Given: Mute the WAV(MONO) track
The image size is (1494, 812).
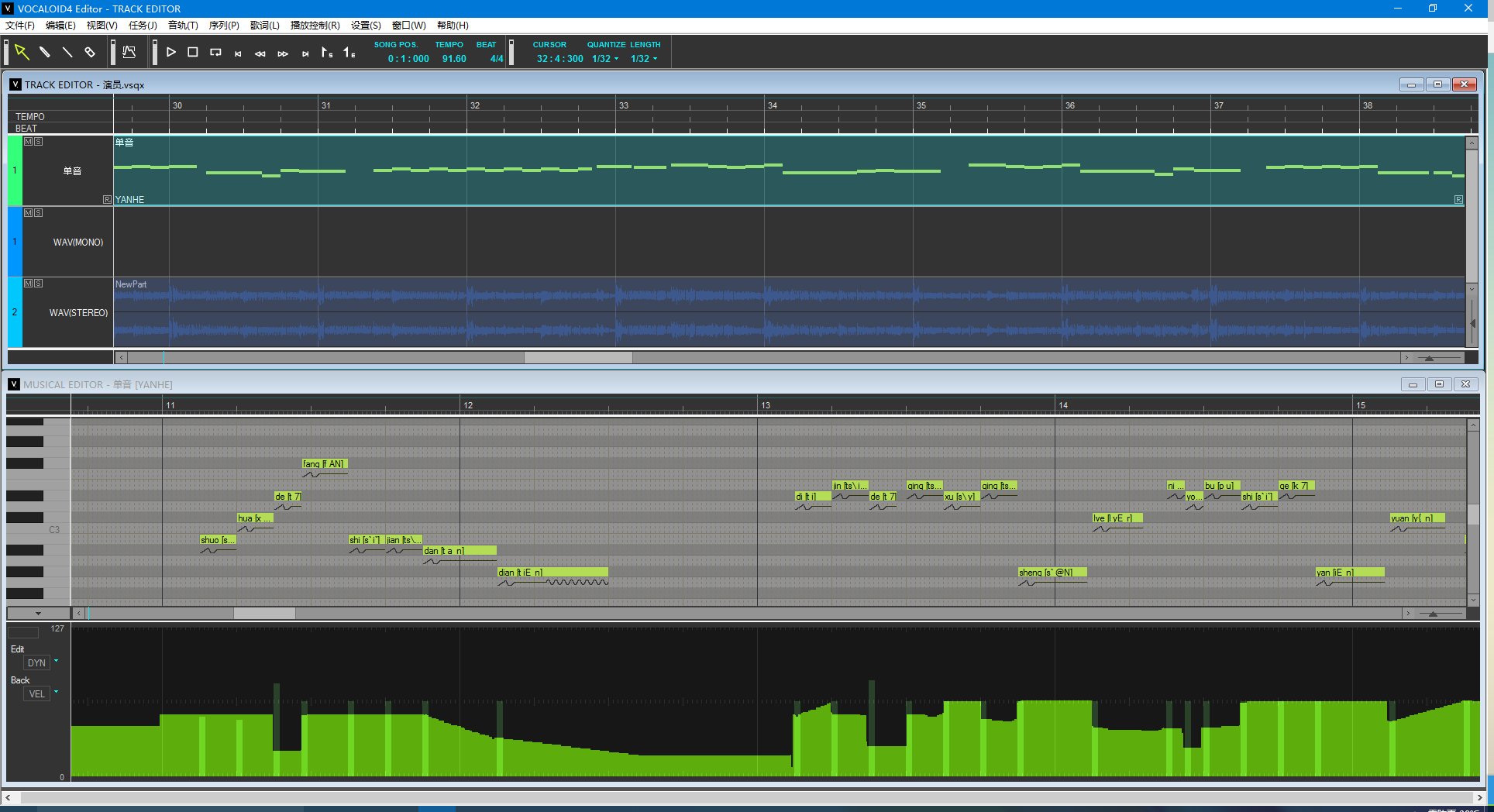Looking at the screenshot, I should 29,212.
